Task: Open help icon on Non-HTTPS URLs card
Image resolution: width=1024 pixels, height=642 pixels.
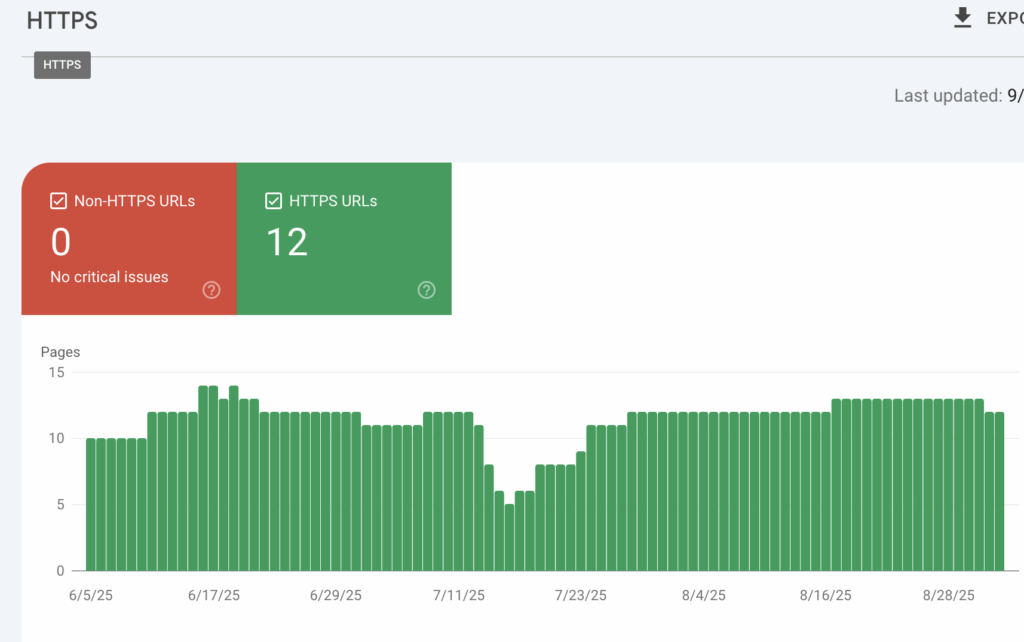Action: click(211, 290)
